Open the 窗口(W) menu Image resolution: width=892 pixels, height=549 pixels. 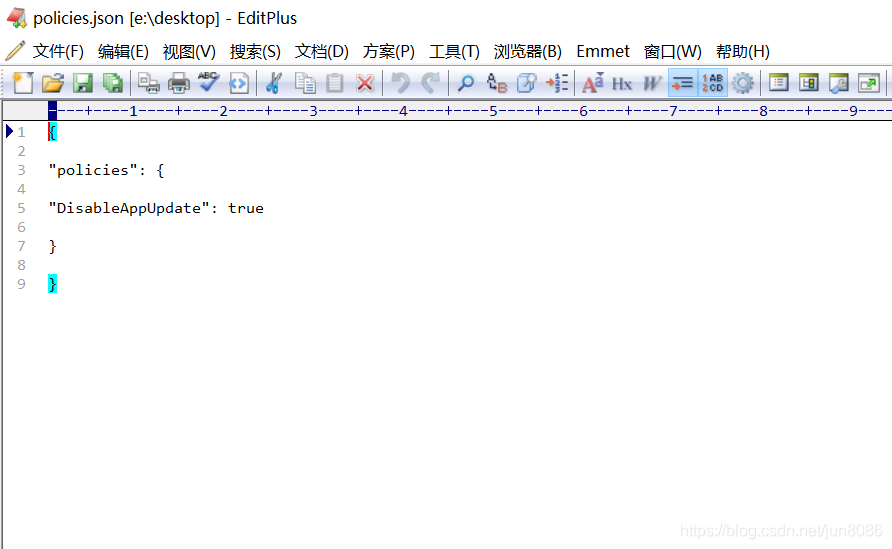pos(672,51)
